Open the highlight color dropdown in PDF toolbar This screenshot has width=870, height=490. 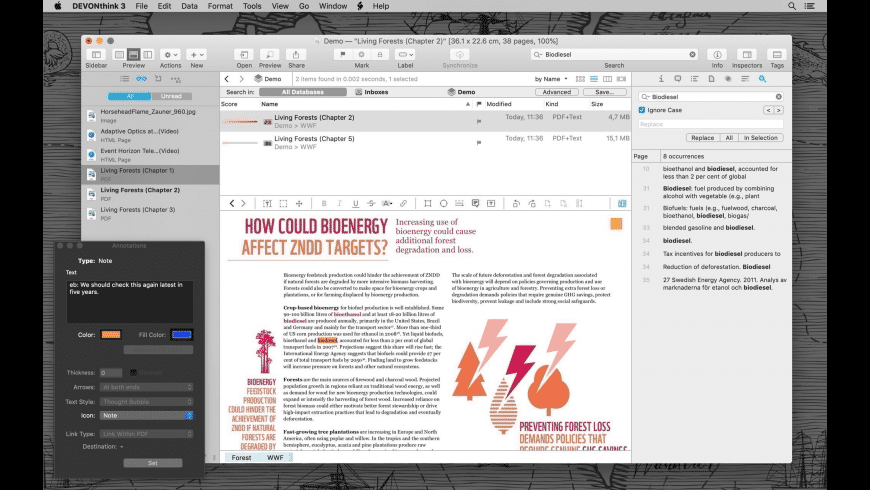(387, 204)
